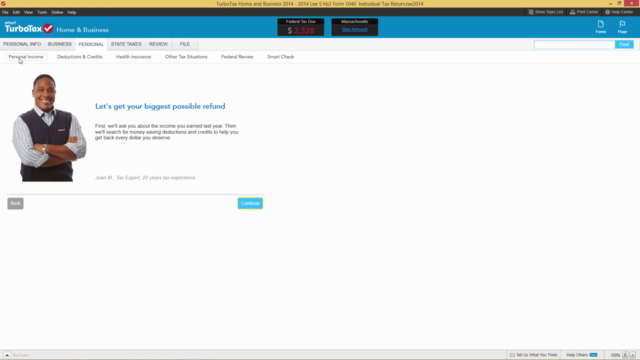Click heading "Let's get your biggest possible refund"
This screenshot has height=360, width=640.
click(160, 106)
